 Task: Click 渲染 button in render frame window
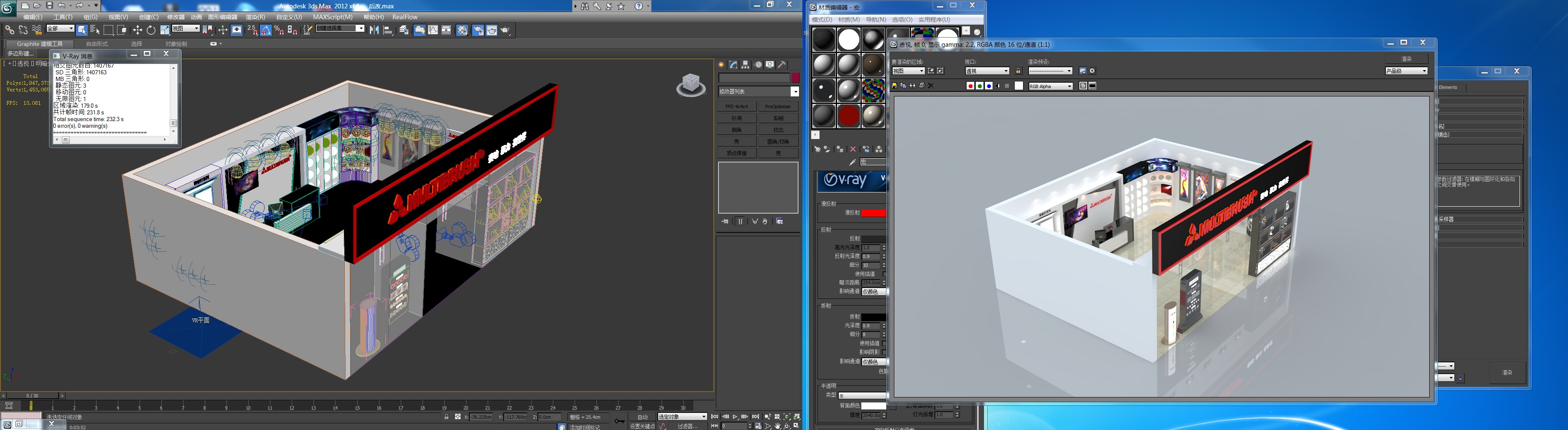click(1406, 58)
